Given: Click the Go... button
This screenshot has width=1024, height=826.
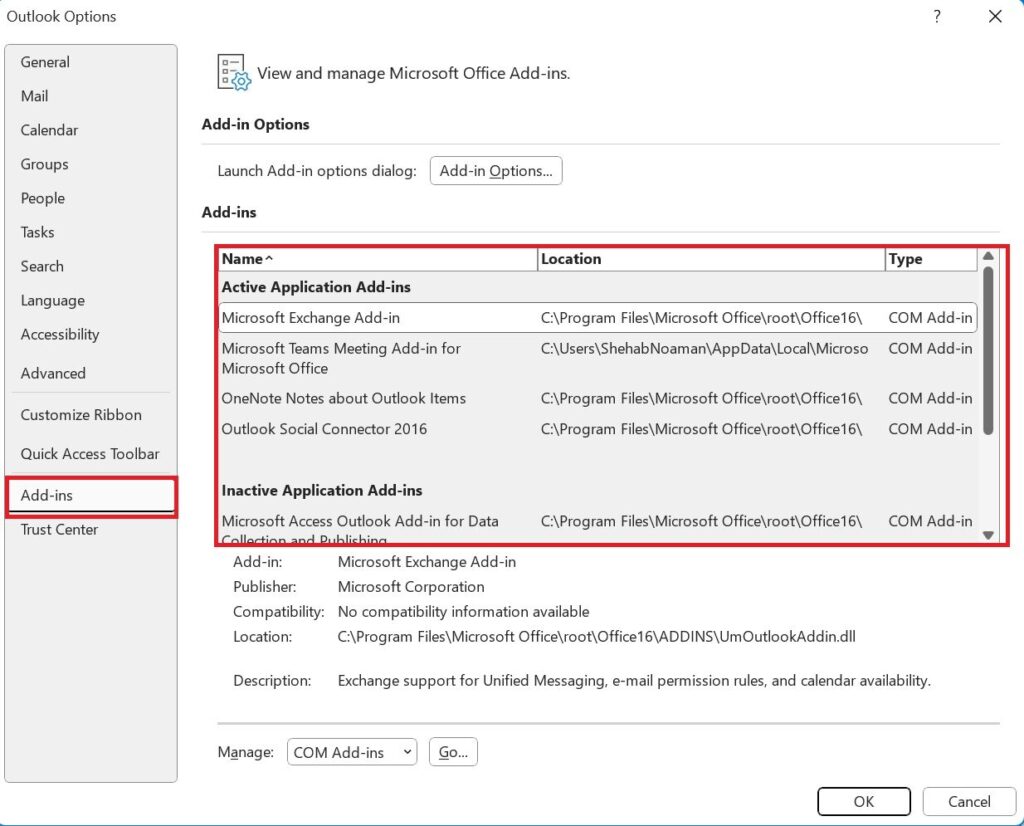Looking at the screenshot, I should click(453, 752).
